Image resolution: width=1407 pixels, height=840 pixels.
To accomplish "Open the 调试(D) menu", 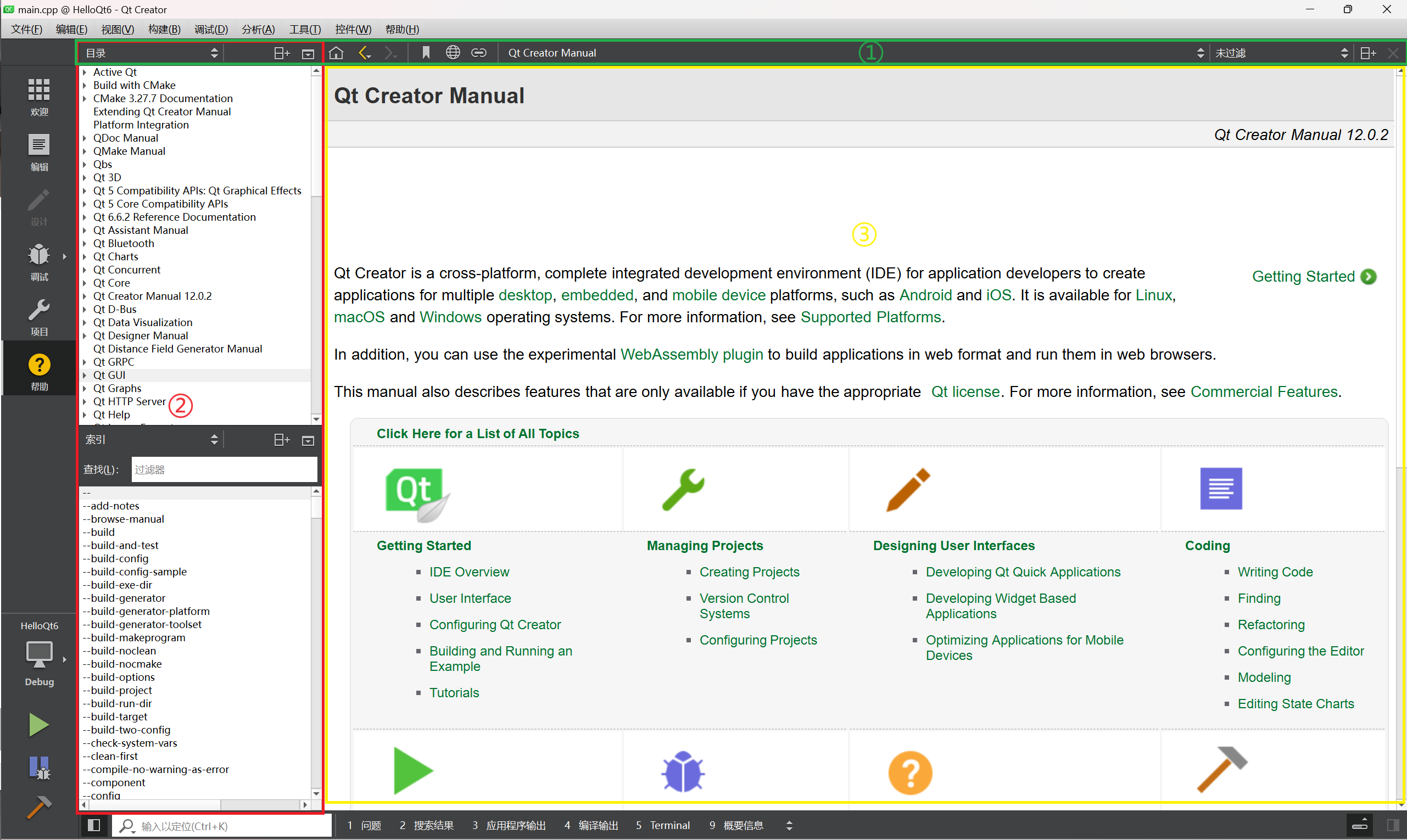I will [211, 29].
